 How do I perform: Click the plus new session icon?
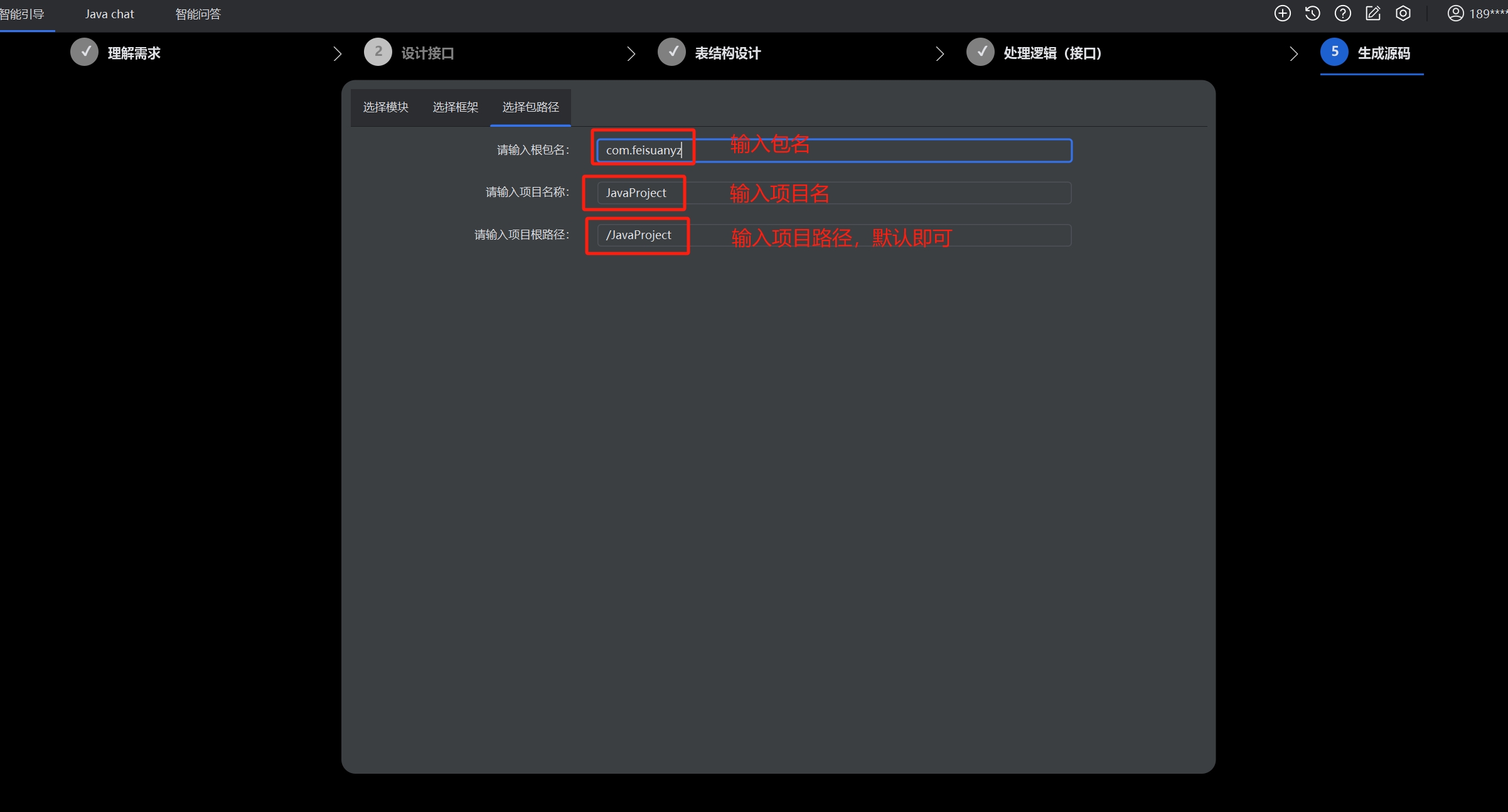pyautogui.click(x=1282, y=13)
